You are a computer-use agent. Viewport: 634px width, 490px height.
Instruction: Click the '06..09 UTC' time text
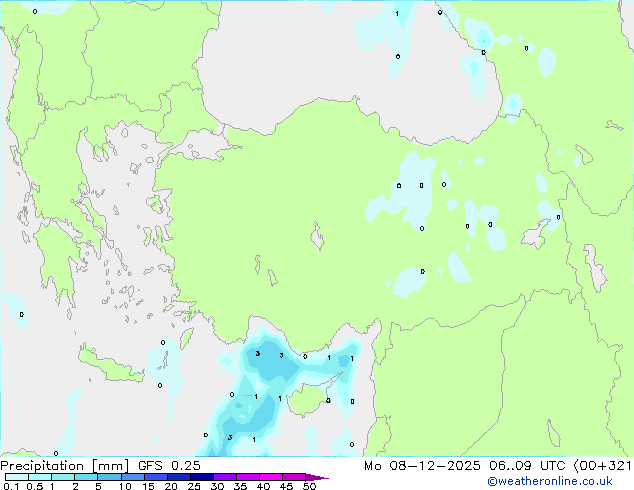[526, 466]
